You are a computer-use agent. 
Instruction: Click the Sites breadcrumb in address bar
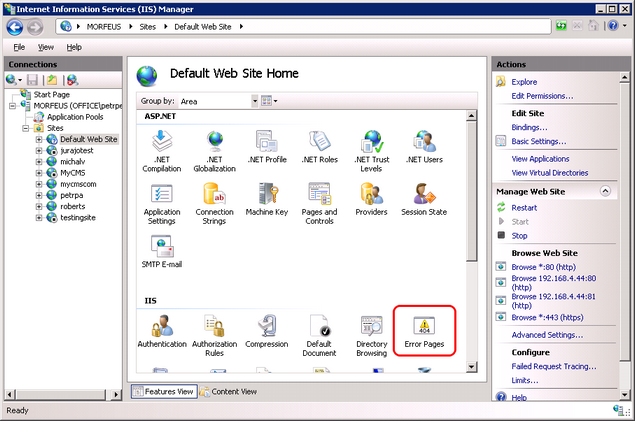pos(147,27)
